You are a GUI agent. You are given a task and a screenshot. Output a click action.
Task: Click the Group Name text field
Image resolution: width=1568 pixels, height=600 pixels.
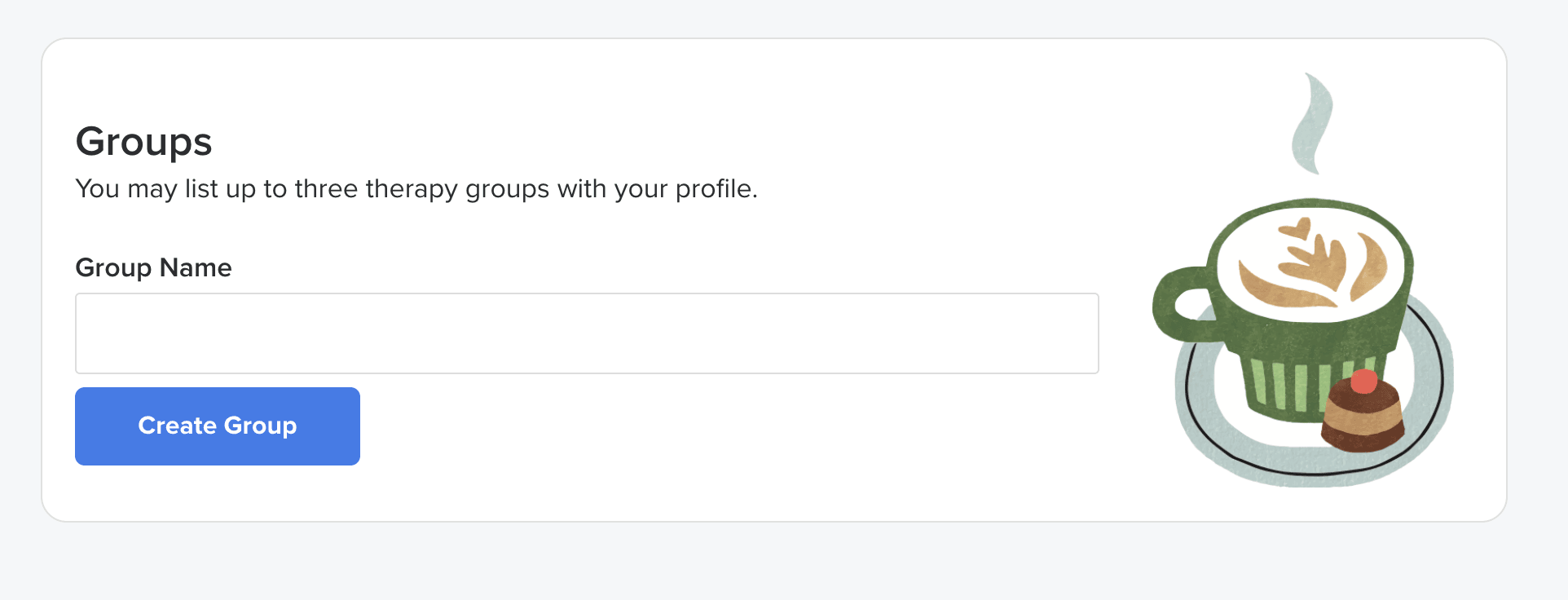point(587,333)
